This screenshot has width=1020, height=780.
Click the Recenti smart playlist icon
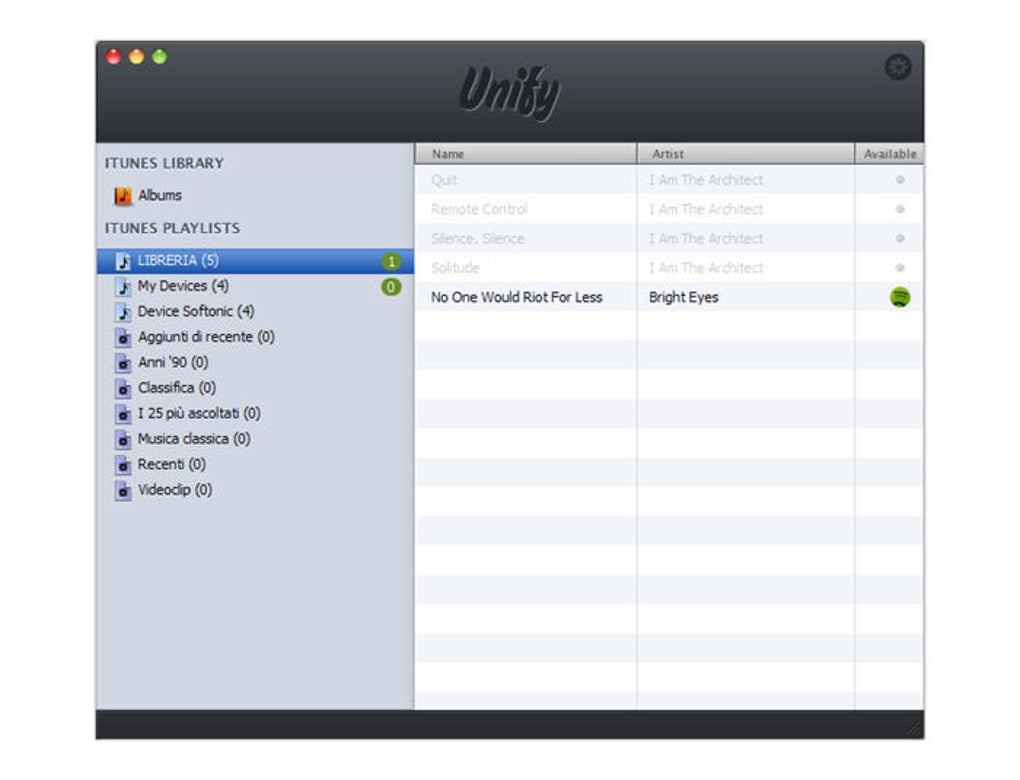125,464
